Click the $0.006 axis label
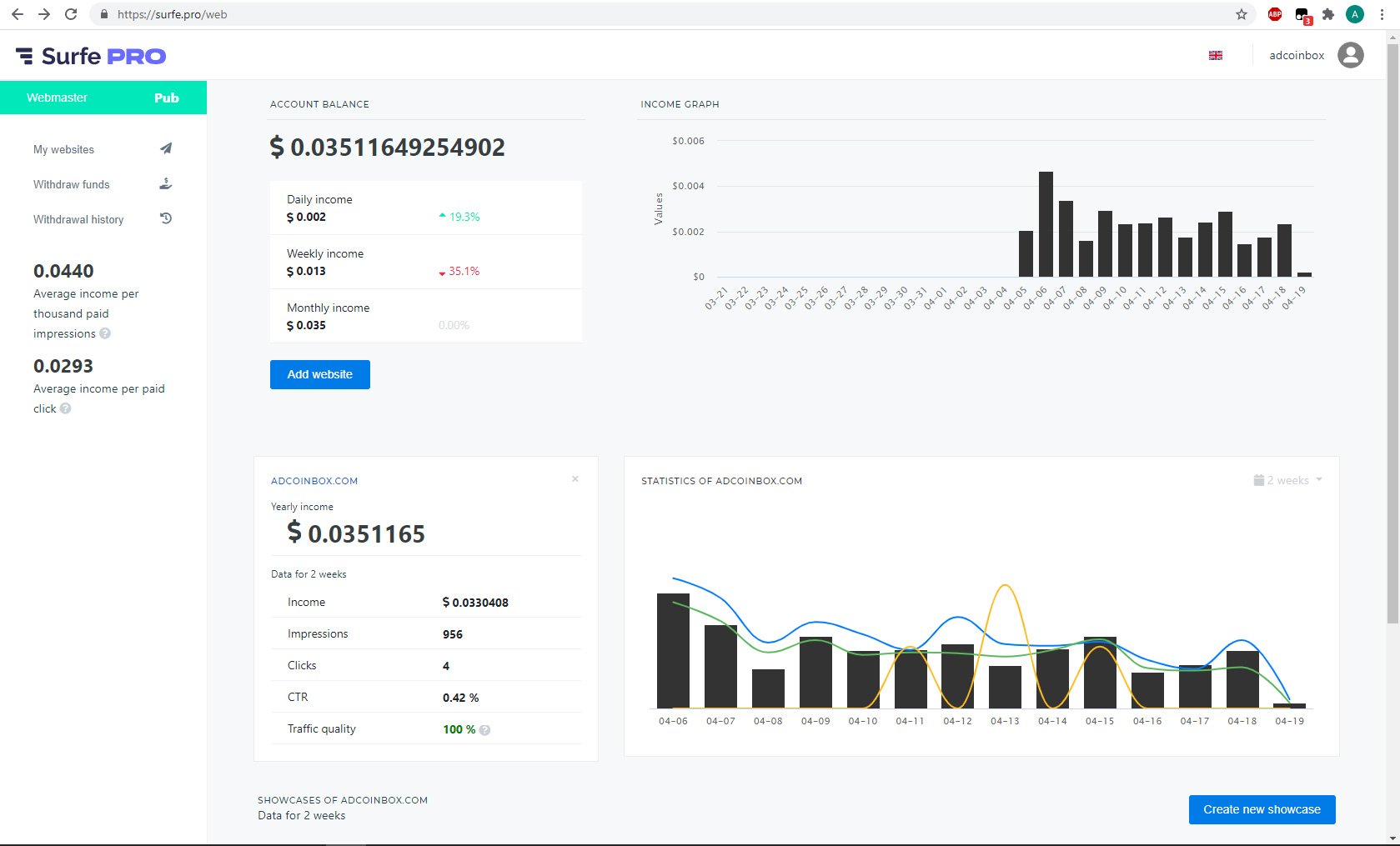The image size is (1400, 846). click(x=688, y=141)
